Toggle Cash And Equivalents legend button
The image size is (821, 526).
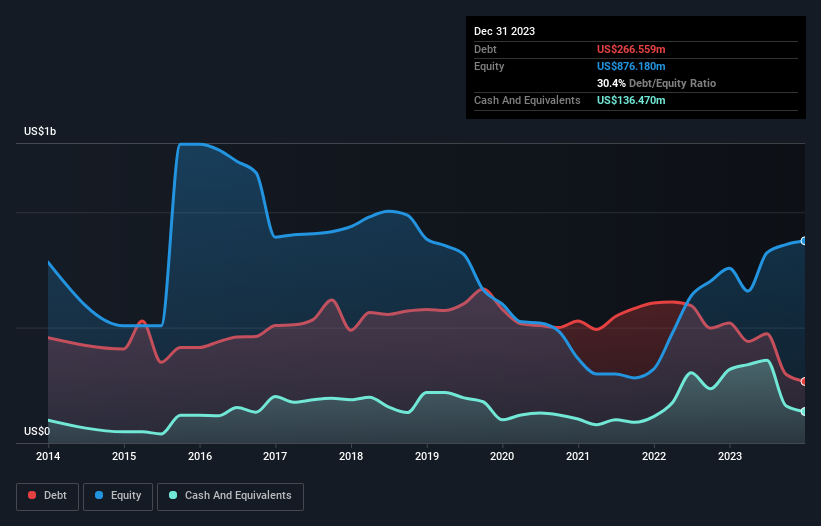(x=230, y=496)
